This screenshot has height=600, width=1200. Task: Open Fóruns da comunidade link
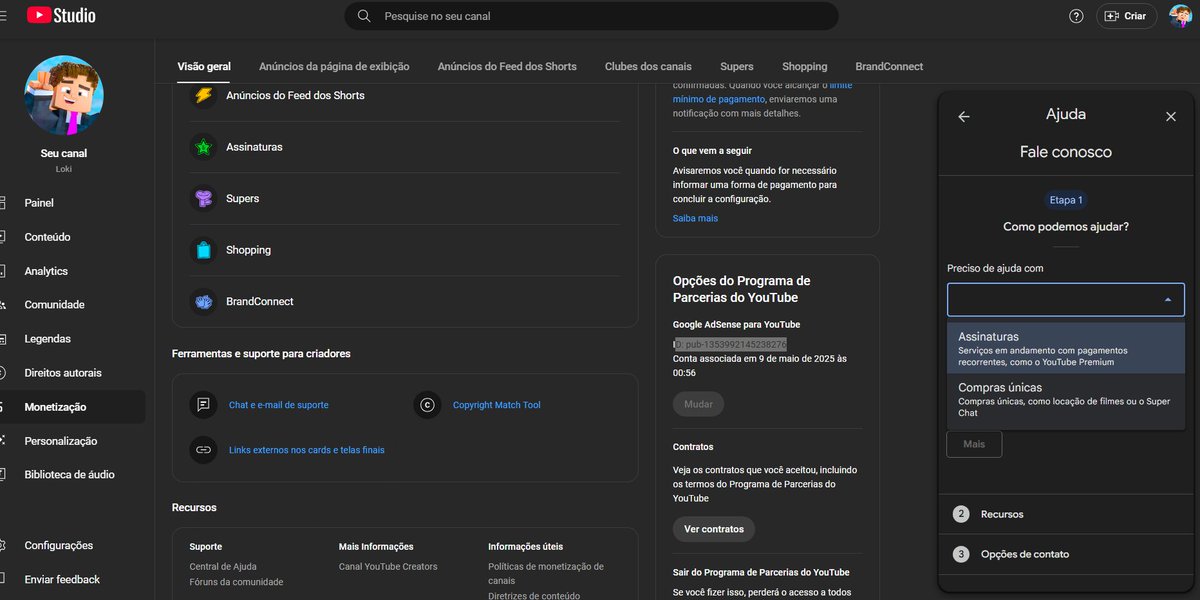[x=236, y=582]
